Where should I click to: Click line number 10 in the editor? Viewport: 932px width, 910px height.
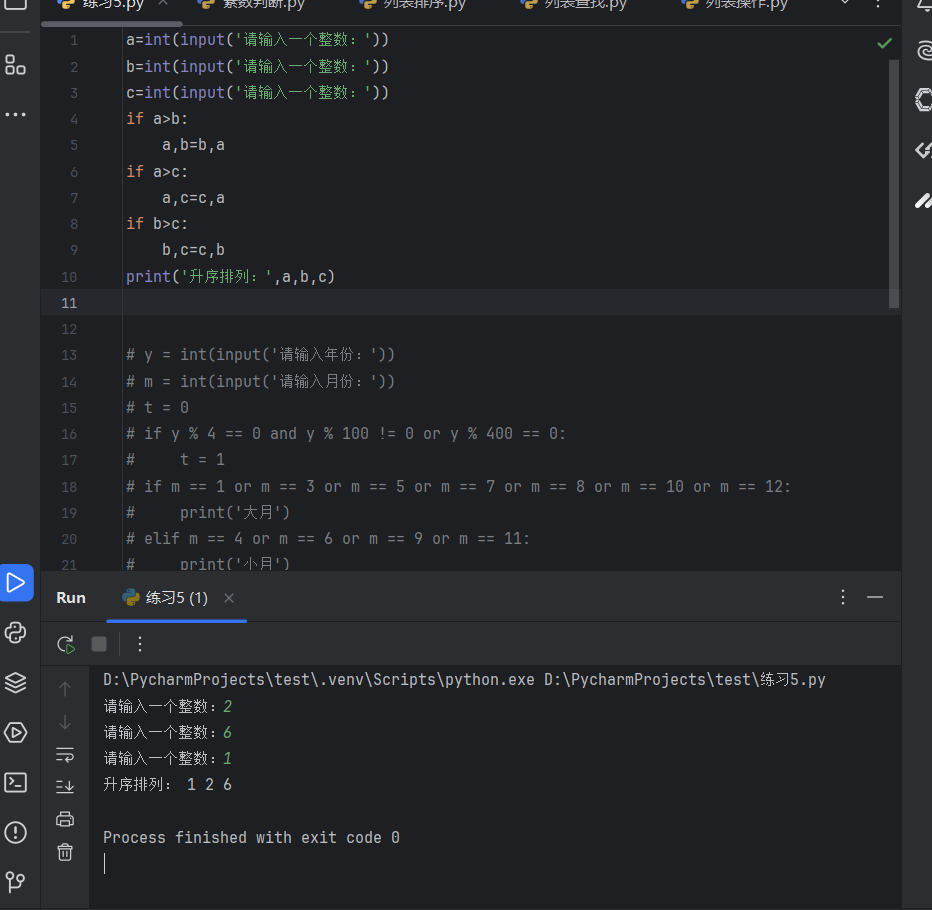[69, 275]
